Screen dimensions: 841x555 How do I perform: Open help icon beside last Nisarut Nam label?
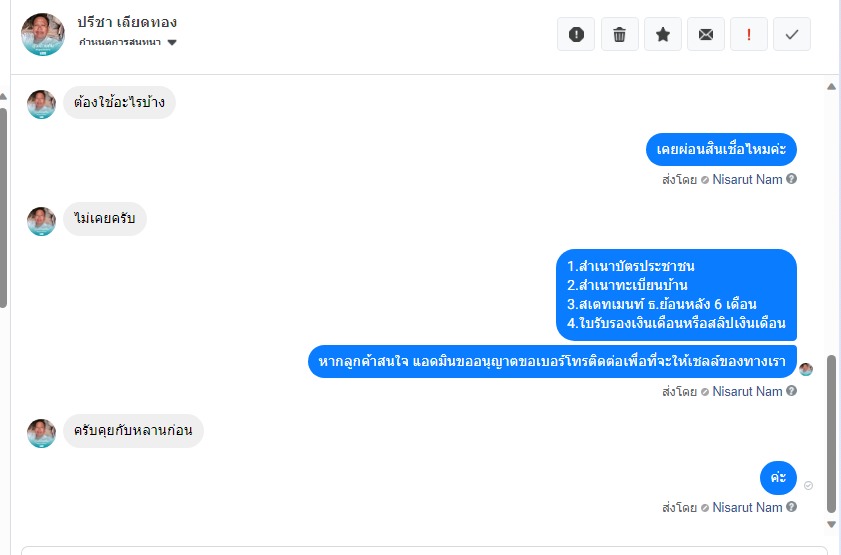pos(791,507)
